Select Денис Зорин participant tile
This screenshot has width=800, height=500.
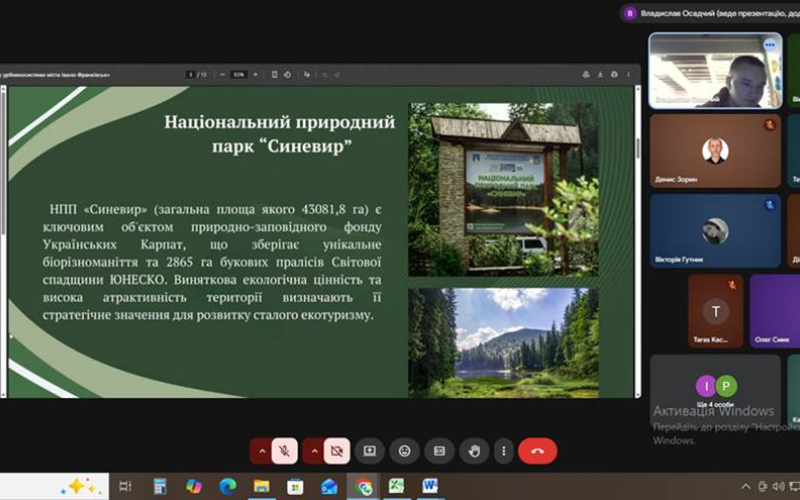click(x=715, y=151)
